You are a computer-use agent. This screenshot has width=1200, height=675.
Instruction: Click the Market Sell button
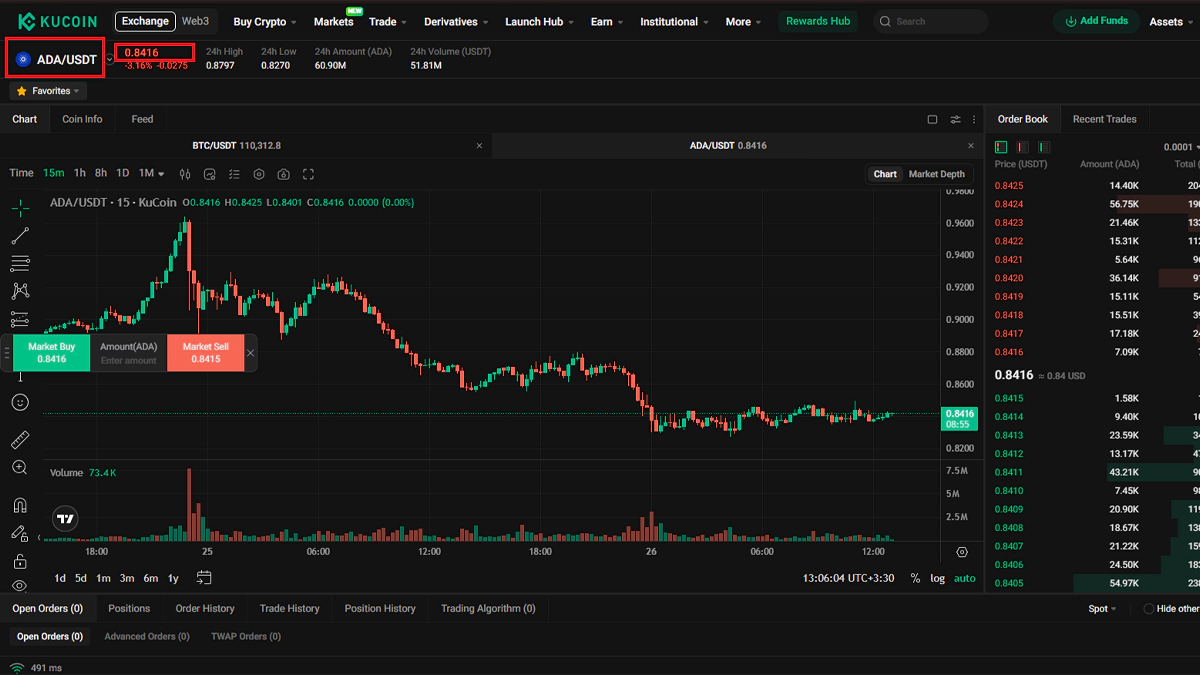pos(205,353)
